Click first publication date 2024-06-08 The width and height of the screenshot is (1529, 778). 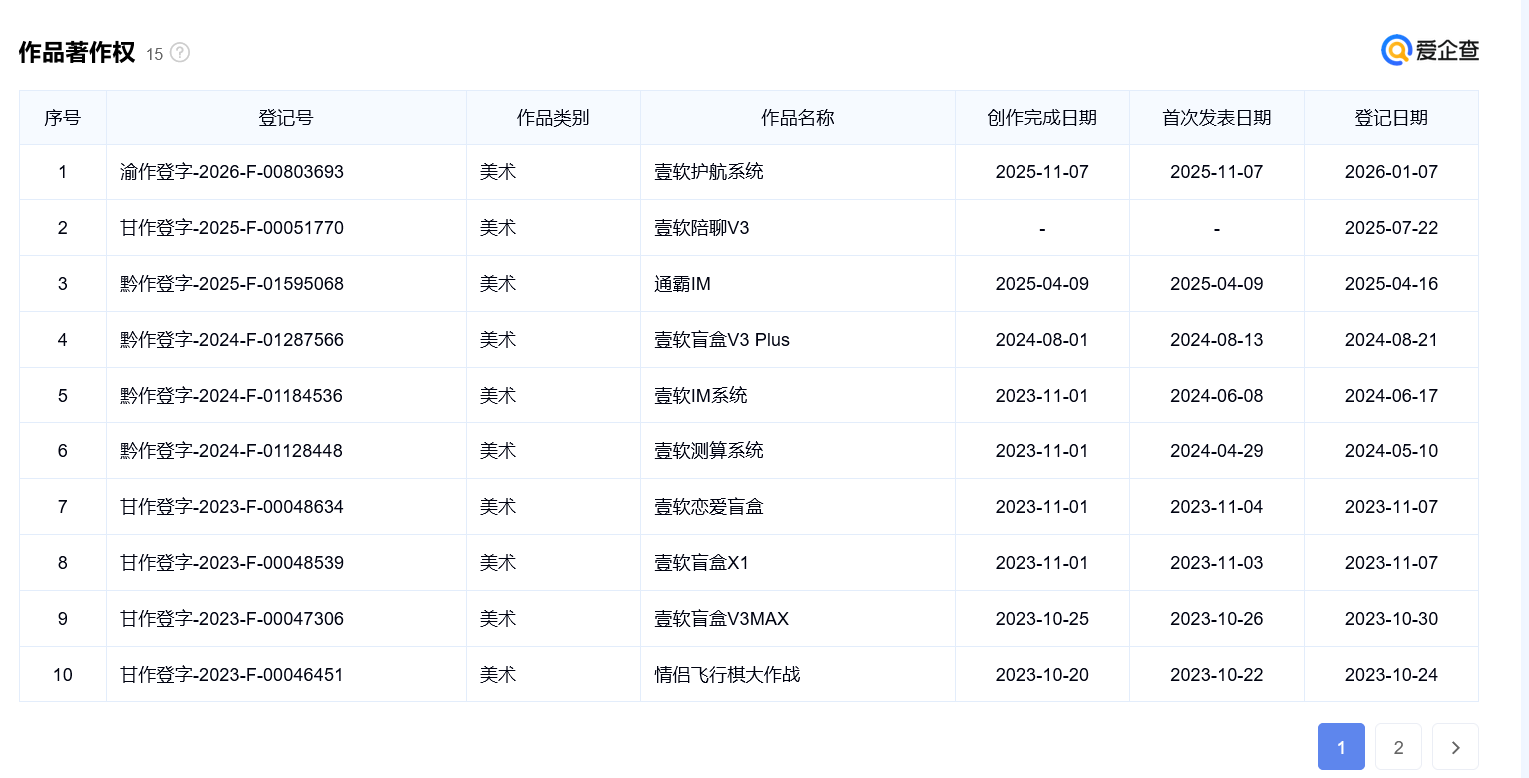(x=1216, y=396)
